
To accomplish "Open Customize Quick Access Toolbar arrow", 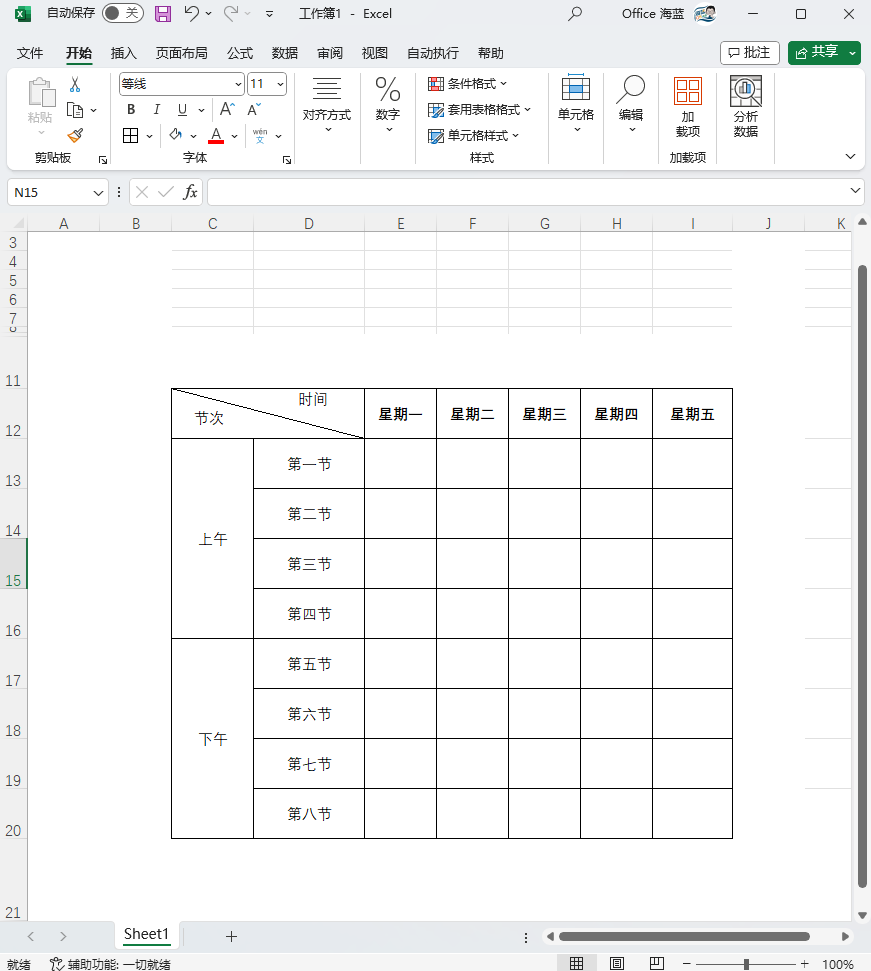I will [x=269, y=14].
